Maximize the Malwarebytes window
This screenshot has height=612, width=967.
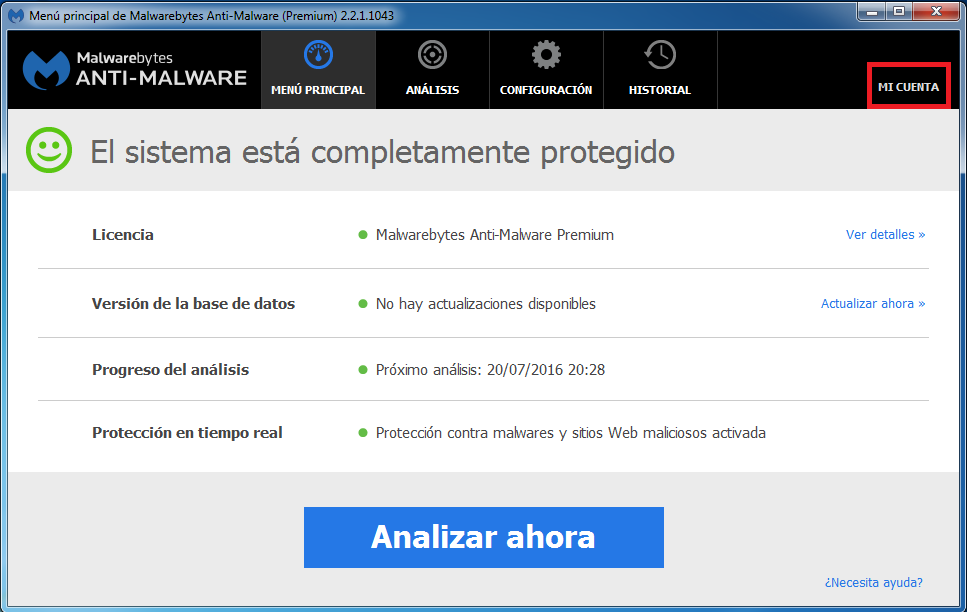coord(899,11)
